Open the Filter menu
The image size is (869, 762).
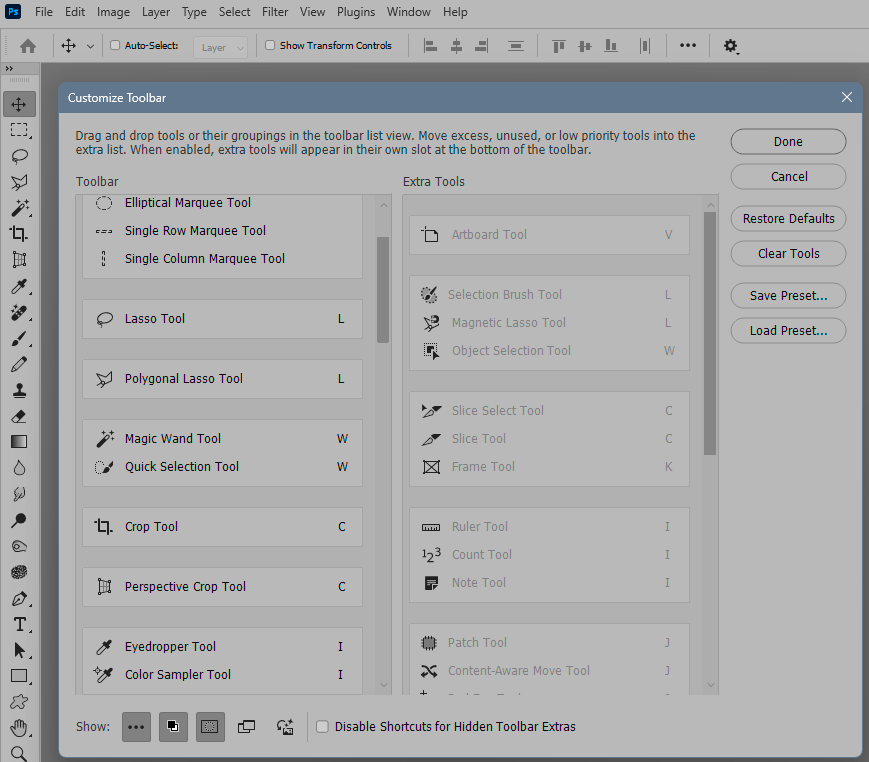(x=275, y=12)
